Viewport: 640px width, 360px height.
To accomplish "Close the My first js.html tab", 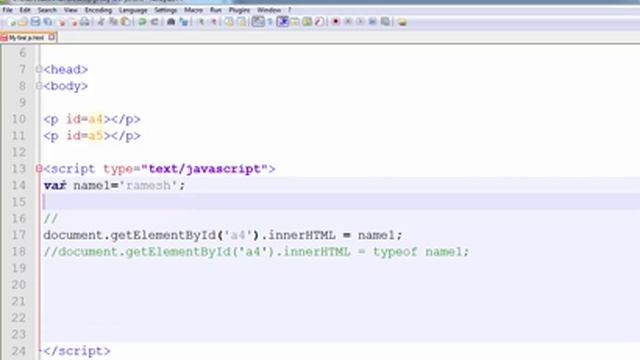I will point(52,37).
